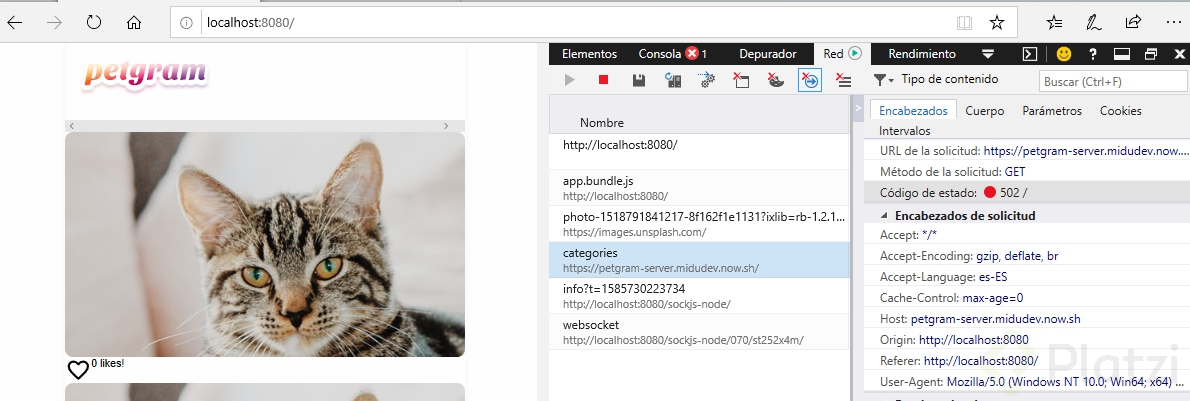Switch to the Elementos tab

589,54
